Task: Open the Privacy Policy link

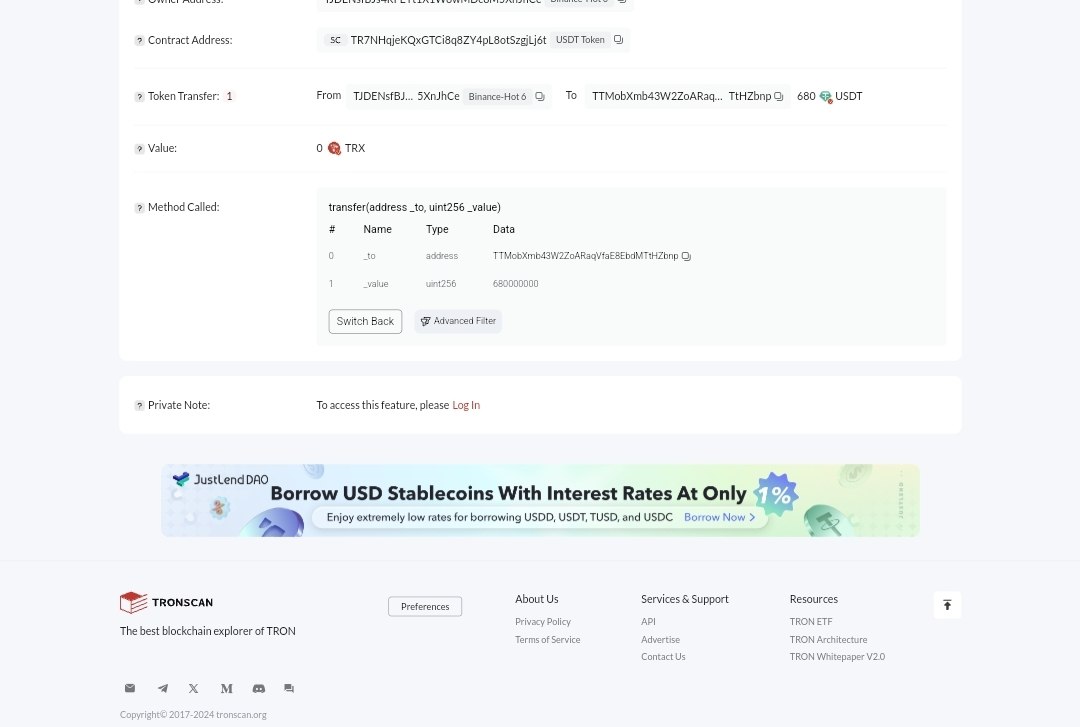Action: [x=543, y=622]
